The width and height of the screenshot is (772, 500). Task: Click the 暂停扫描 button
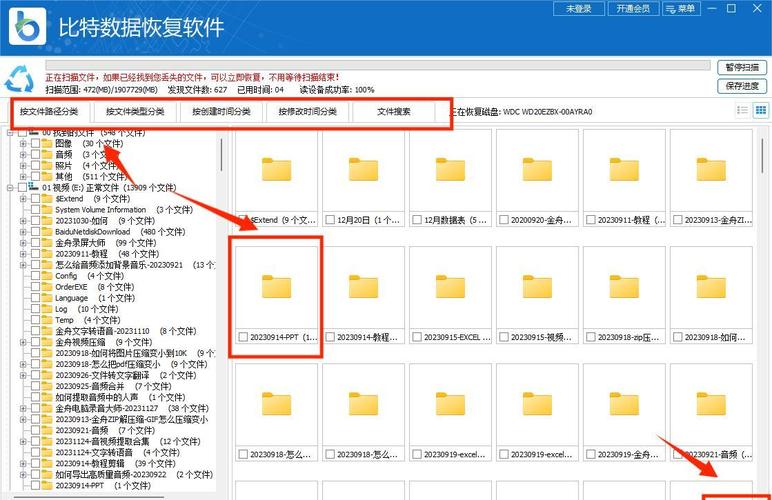click(x=742, y=67)
